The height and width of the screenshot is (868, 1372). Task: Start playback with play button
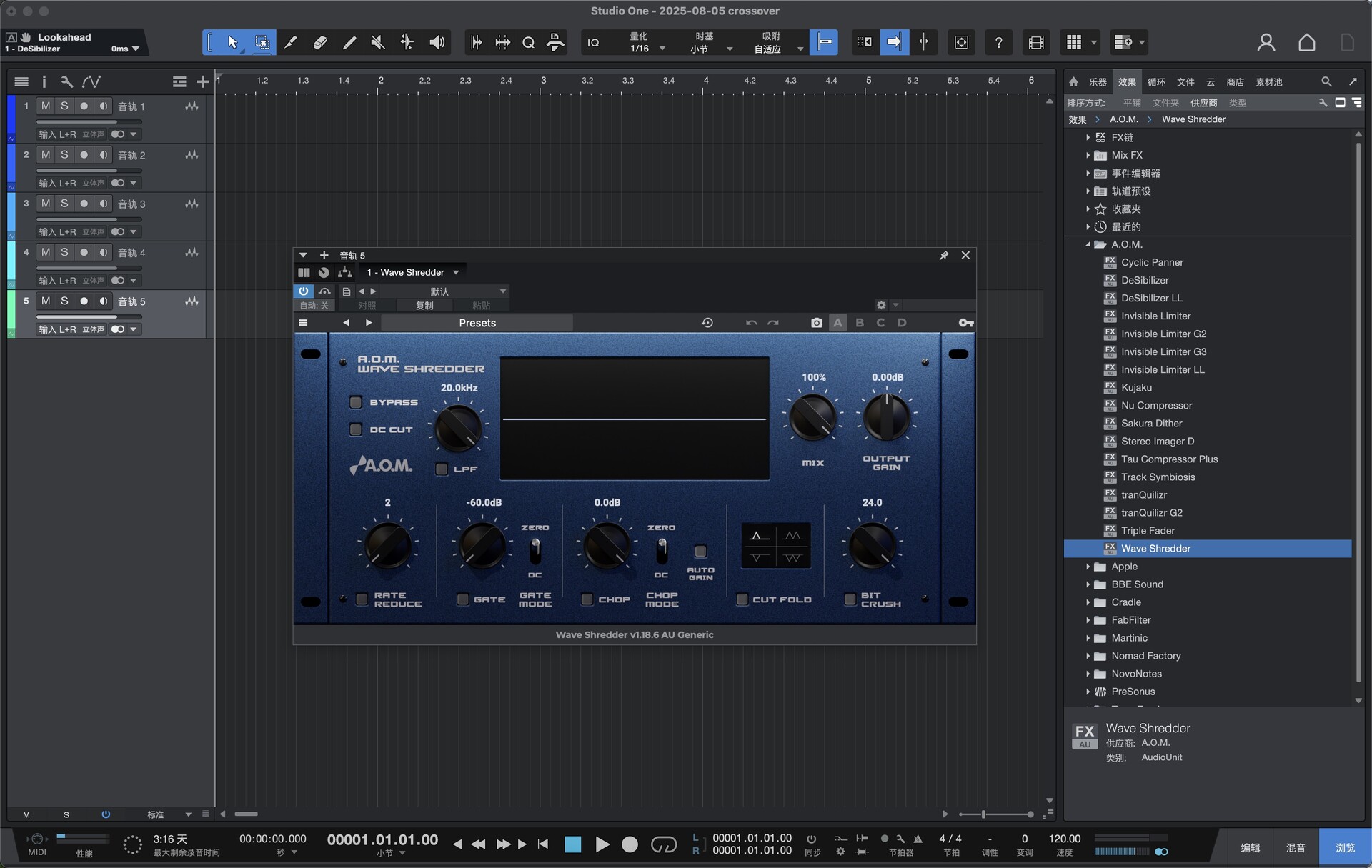pos(602,844)
